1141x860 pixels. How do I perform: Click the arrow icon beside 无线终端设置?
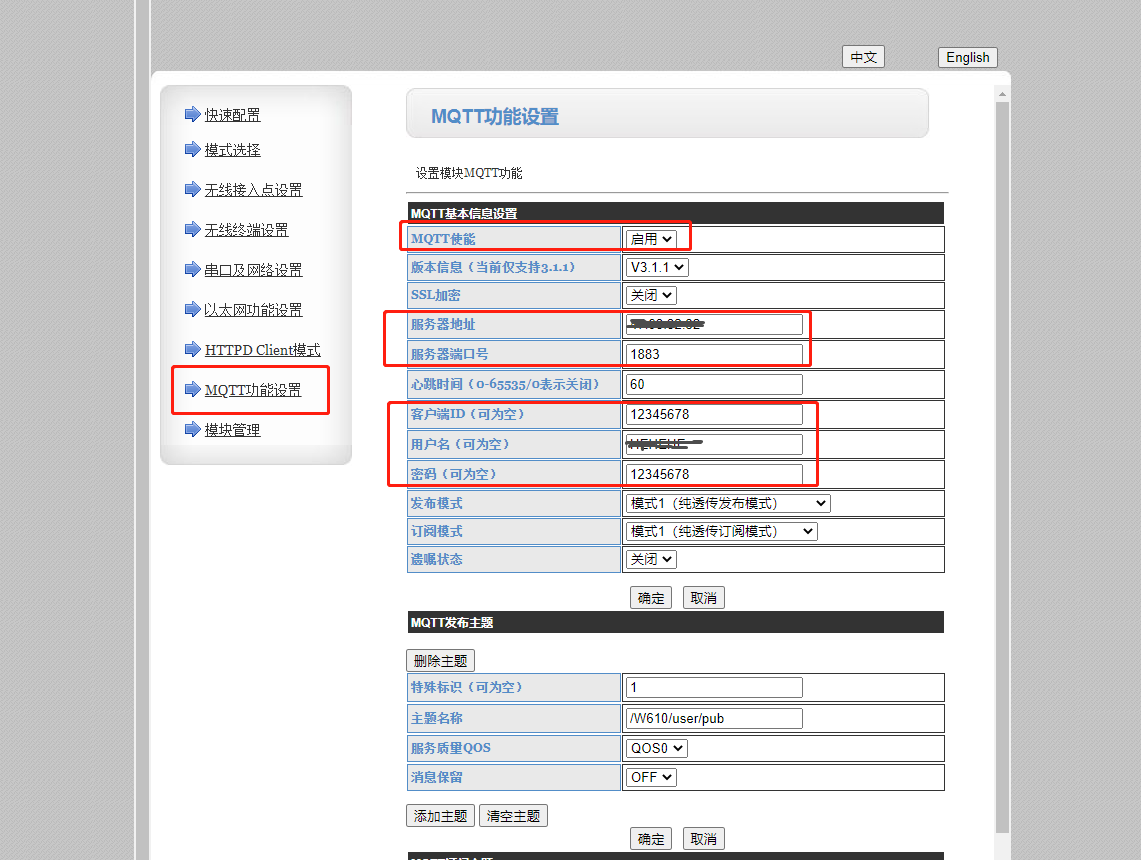click(193, 229)
